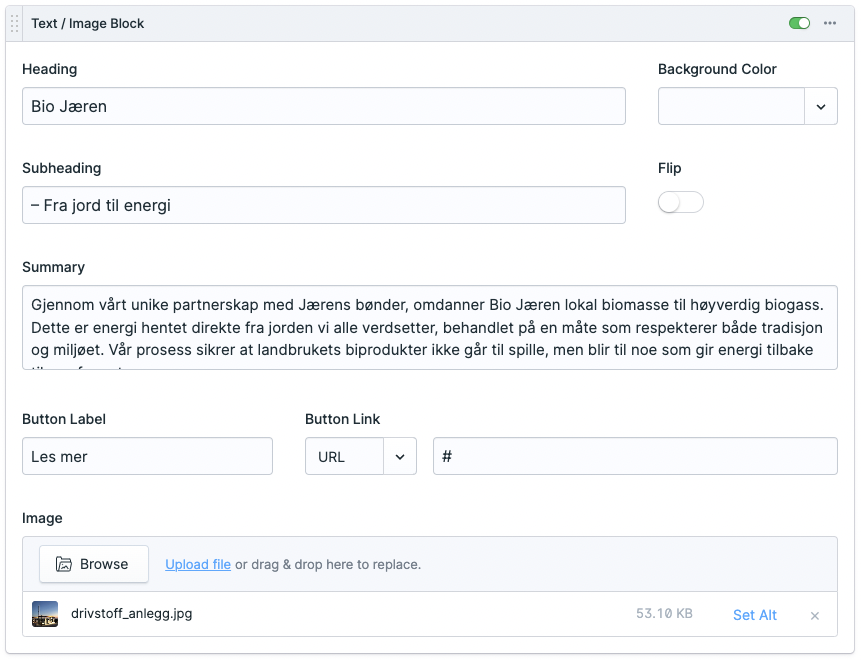
Task: Select the Button Label field containing Les mer
Action: click(x=147, y=457)
